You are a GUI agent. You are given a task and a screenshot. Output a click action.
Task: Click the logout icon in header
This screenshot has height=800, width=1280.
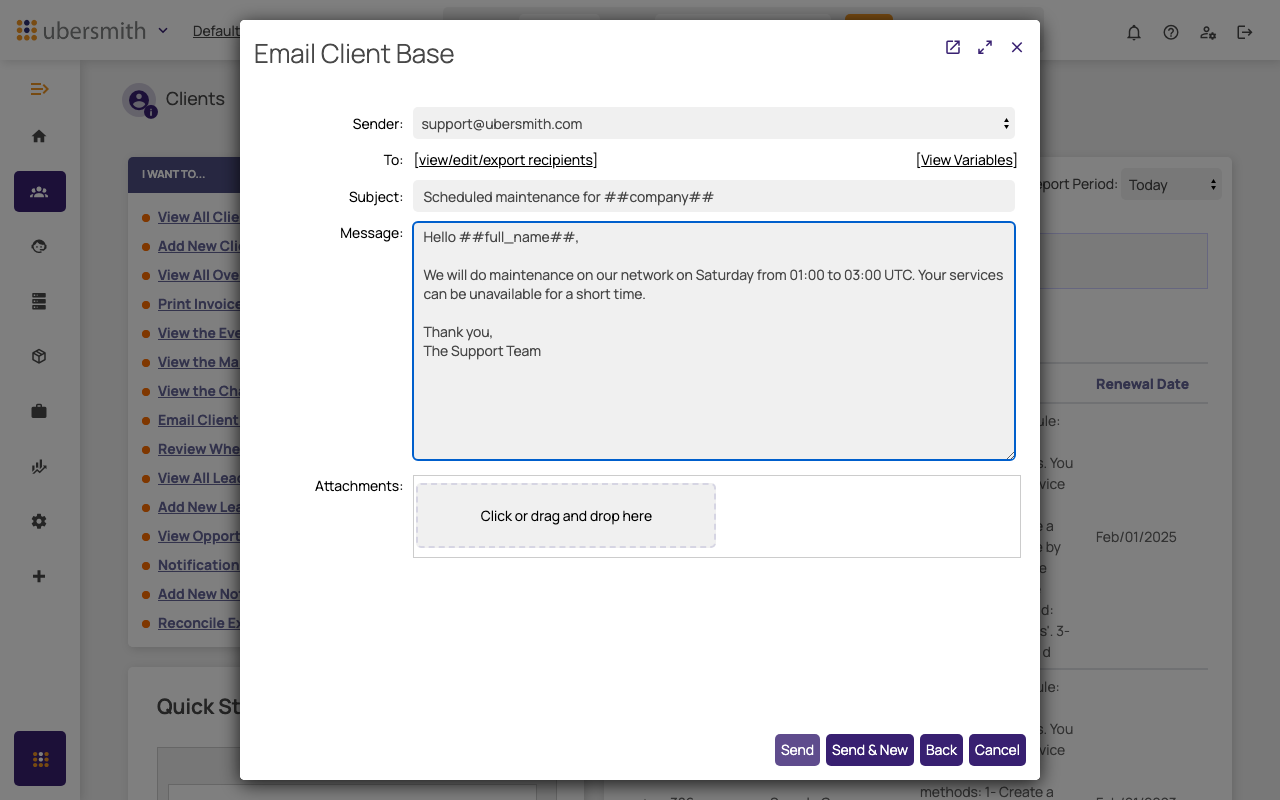pos(1245,32)
